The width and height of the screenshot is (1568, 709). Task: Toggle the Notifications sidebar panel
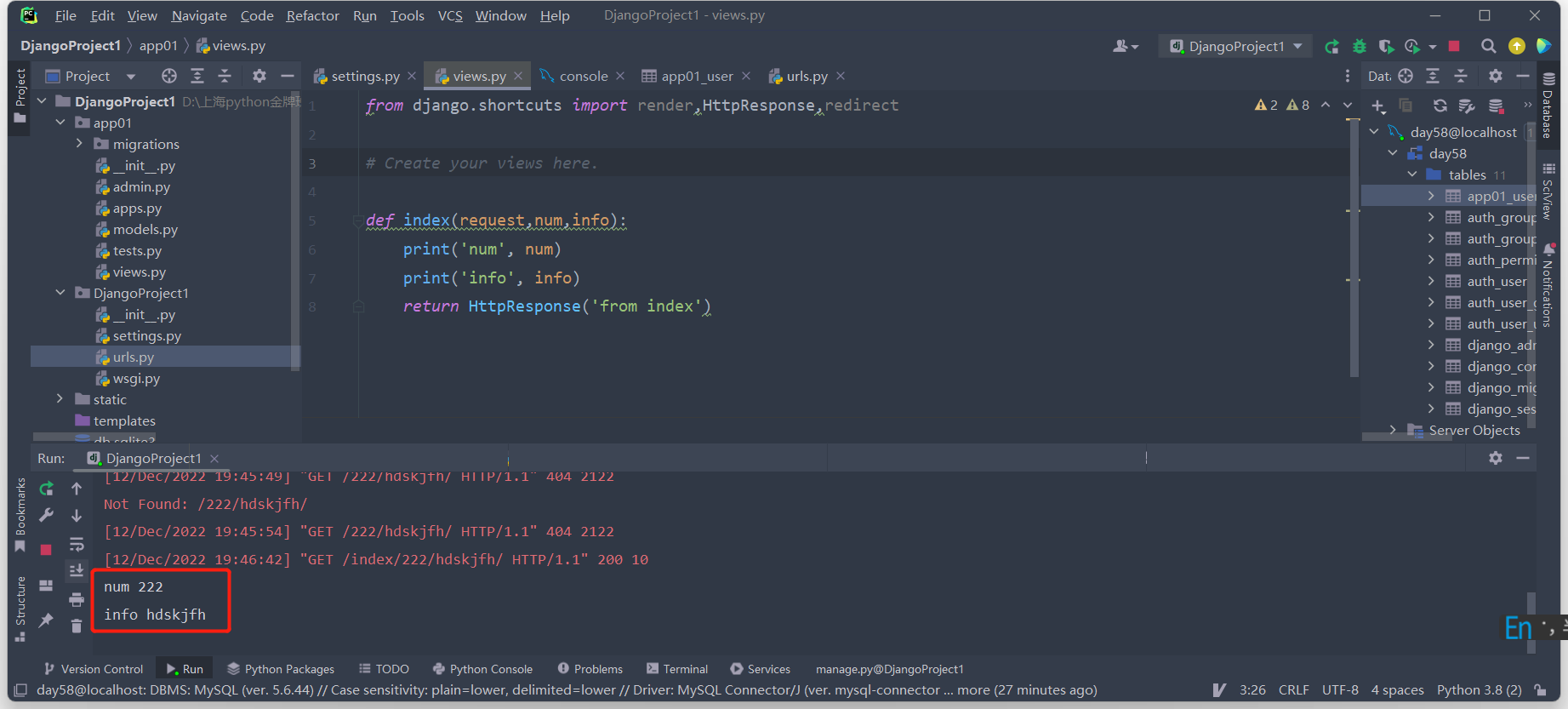click(x=1548, y=285)
